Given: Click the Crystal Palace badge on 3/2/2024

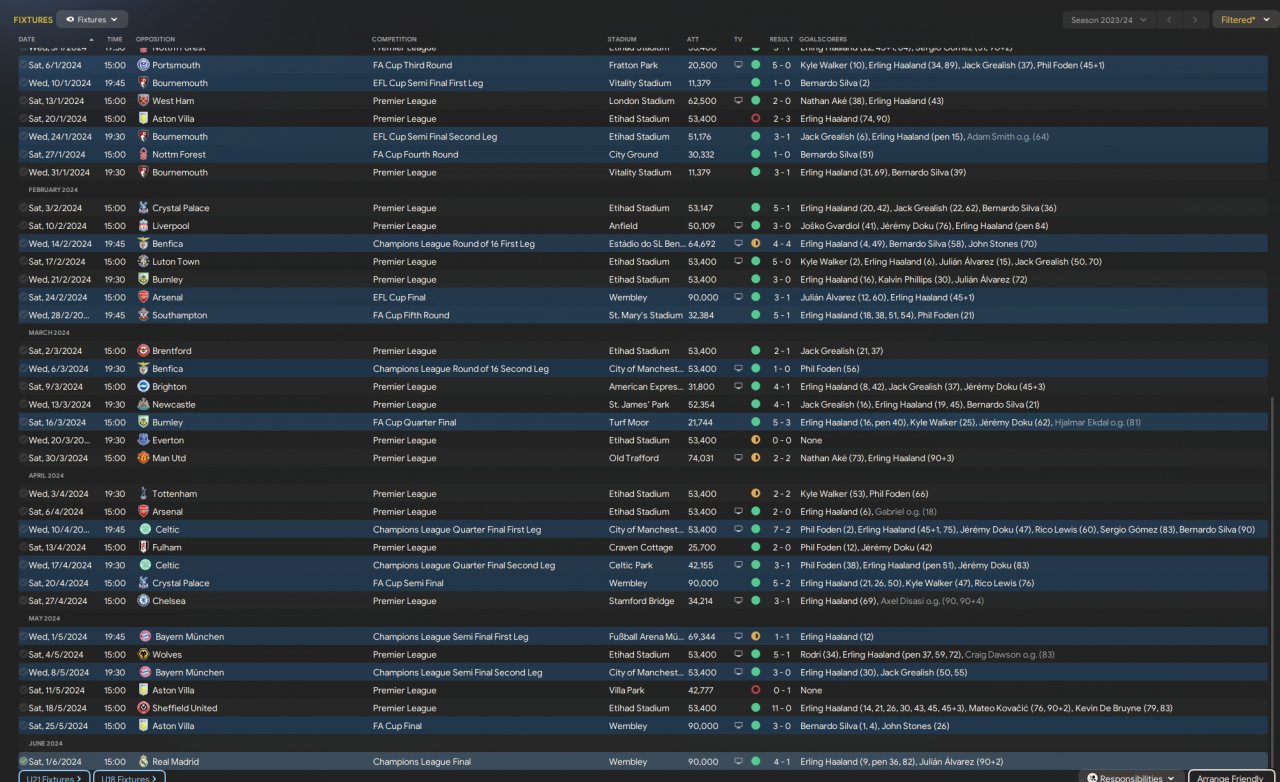Looking at the screenshot, I should coord(143,208).
